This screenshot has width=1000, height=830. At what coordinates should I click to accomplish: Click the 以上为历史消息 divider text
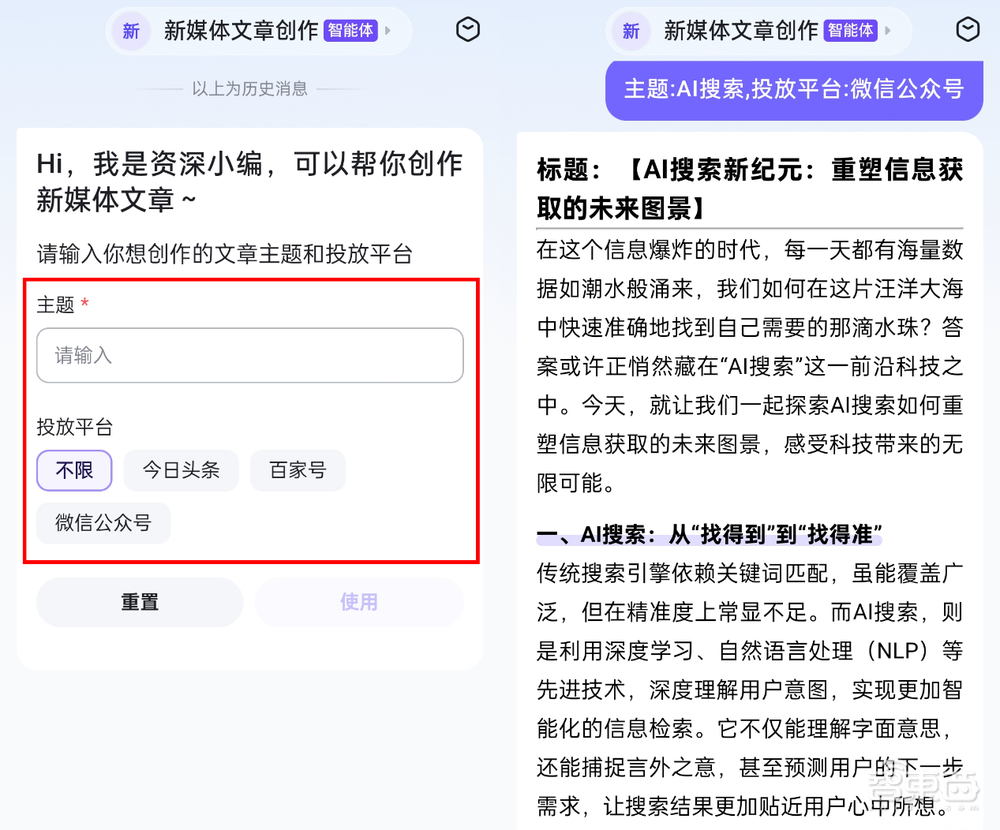click(246, 88)
